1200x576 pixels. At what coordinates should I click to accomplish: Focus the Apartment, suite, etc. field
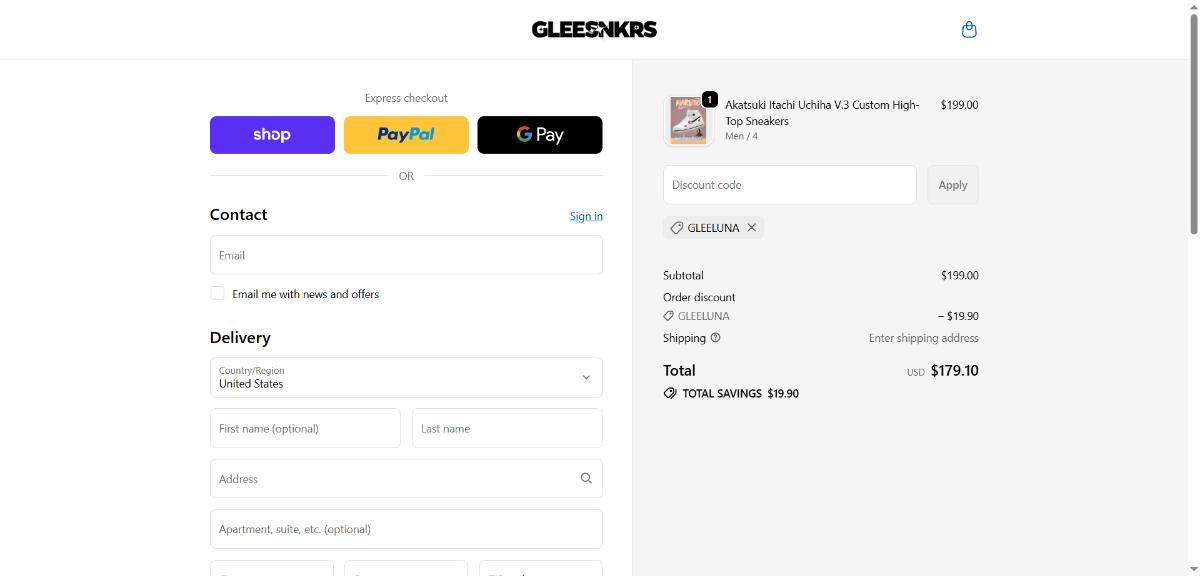pos(406,529)
